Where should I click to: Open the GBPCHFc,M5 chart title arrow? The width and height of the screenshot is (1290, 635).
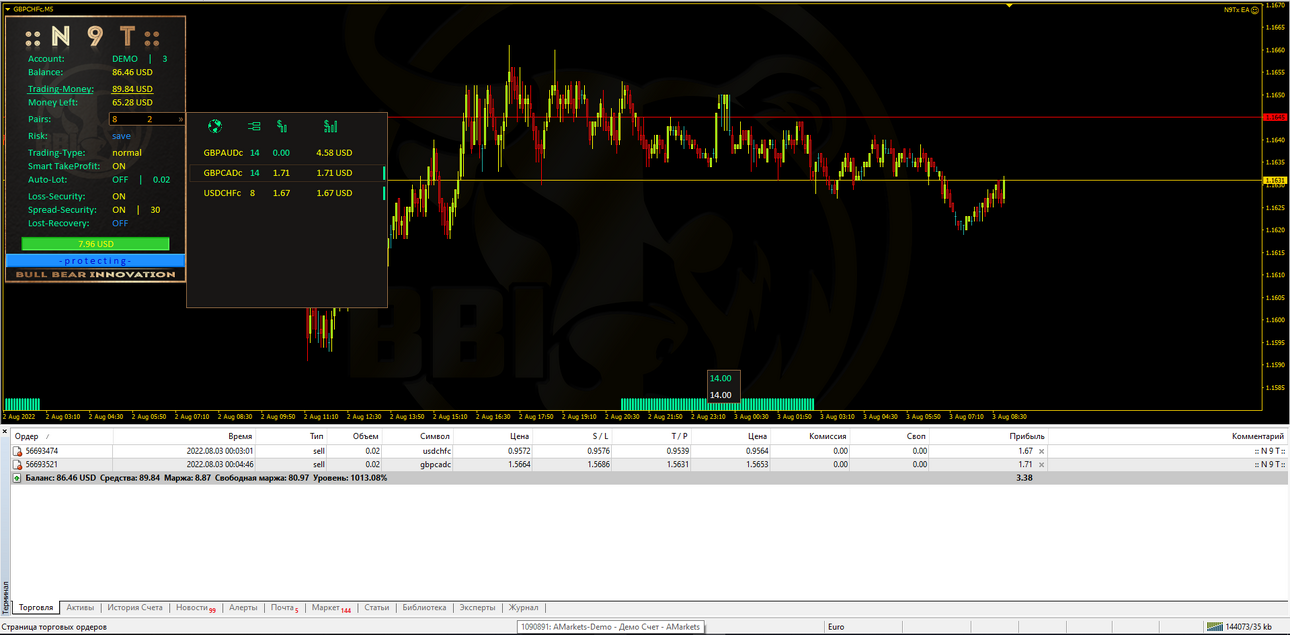(x=6, y=9)
